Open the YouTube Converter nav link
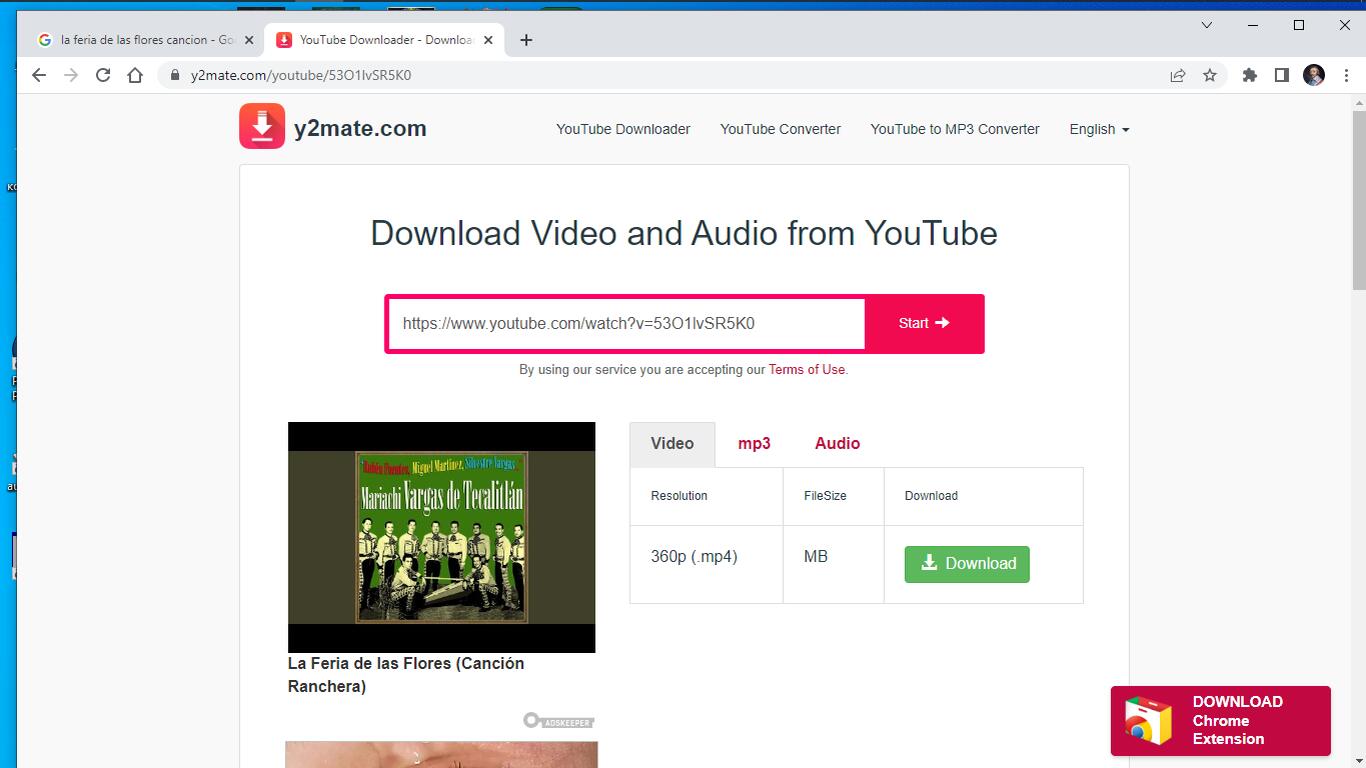This screenshot has width=1366, height=768. (x=780, y=129)
